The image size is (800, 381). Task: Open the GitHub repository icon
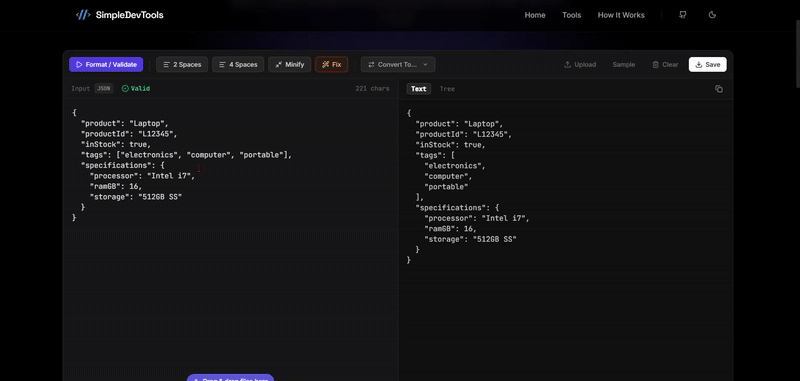click(683, 15)
